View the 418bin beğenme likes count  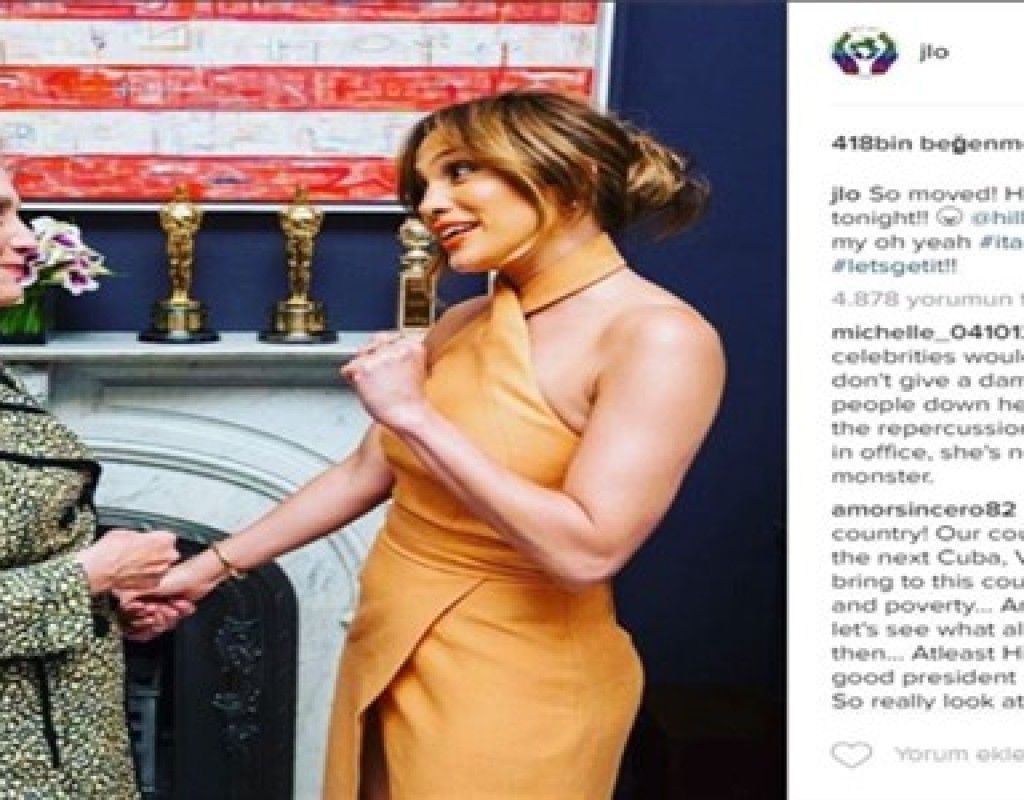click(x=927, y=144)
